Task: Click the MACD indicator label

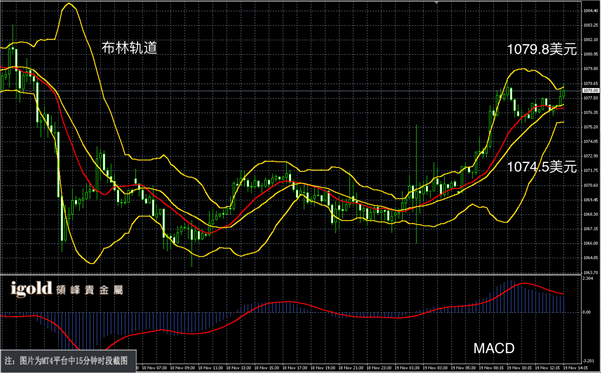Action: pyautogui.click(x=494, y=348)
